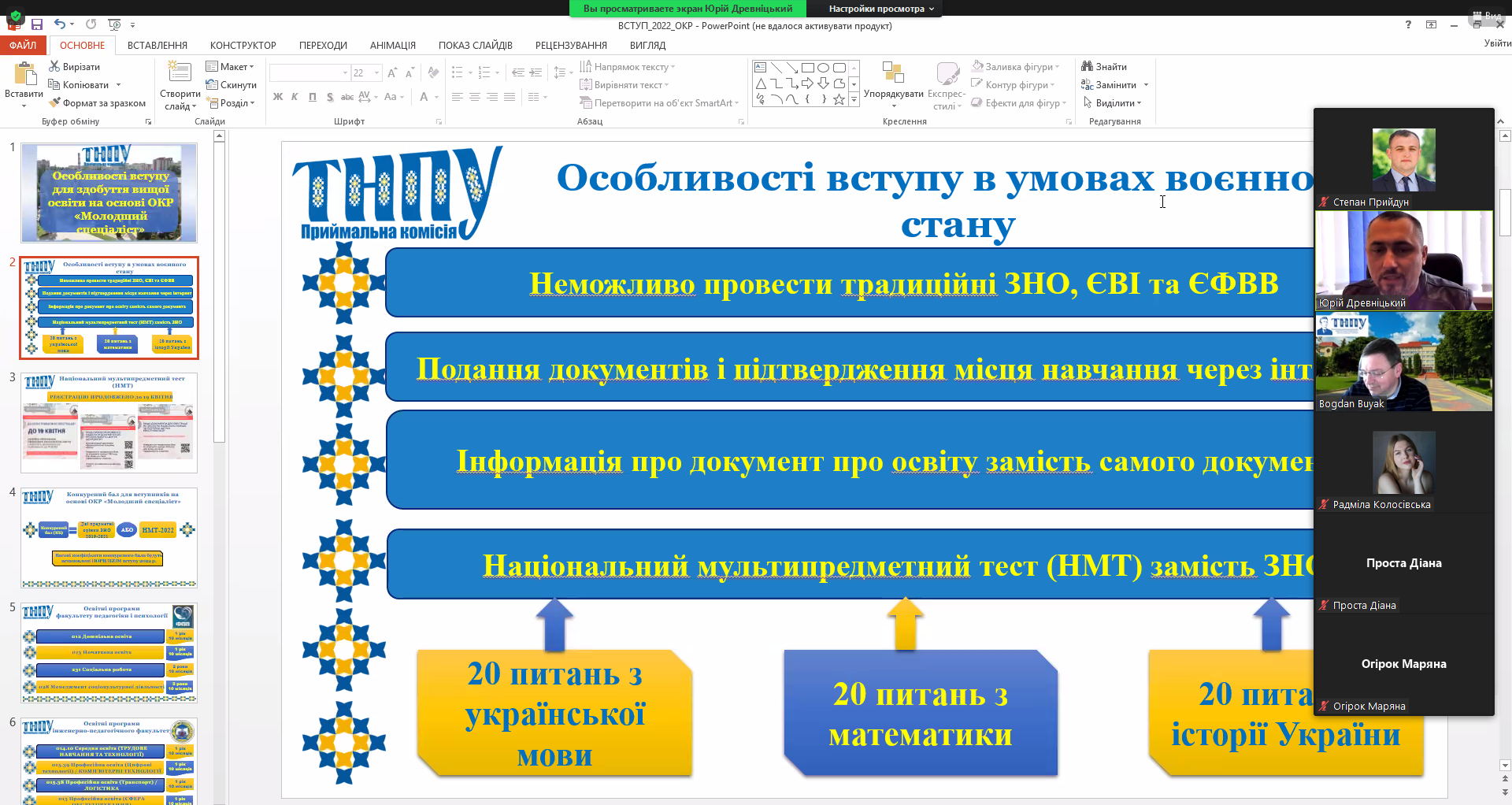
Task: Toggle bold formatting (Ж)
Action: pyautogui.click(x=276, y=96)
